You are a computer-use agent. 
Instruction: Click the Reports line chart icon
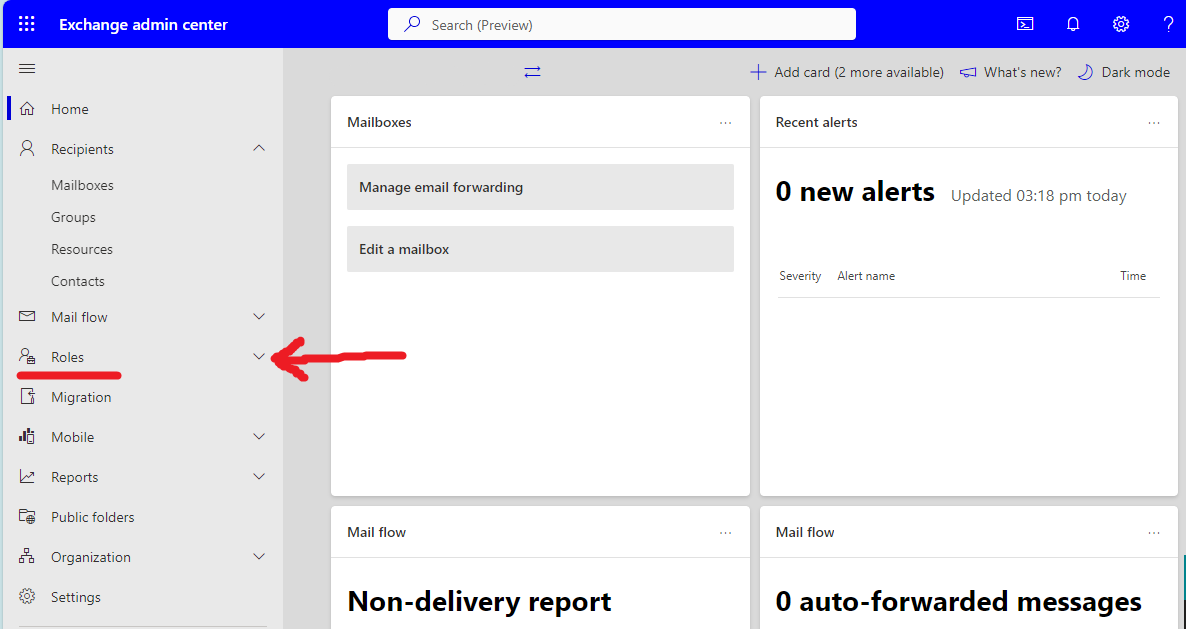pos(27,476)
